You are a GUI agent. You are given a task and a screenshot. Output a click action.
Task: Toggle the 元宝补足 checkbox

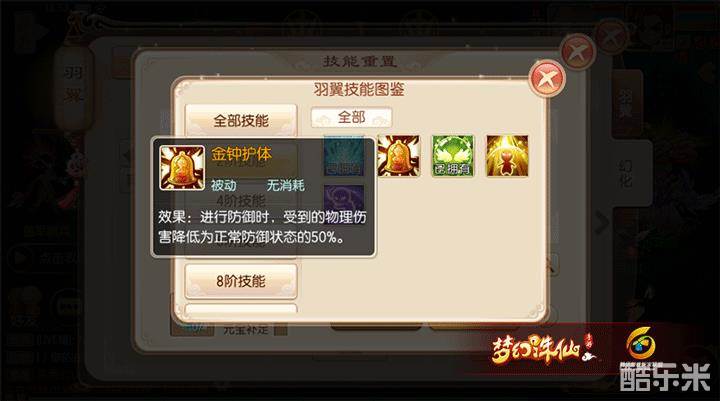click(281, 329)
